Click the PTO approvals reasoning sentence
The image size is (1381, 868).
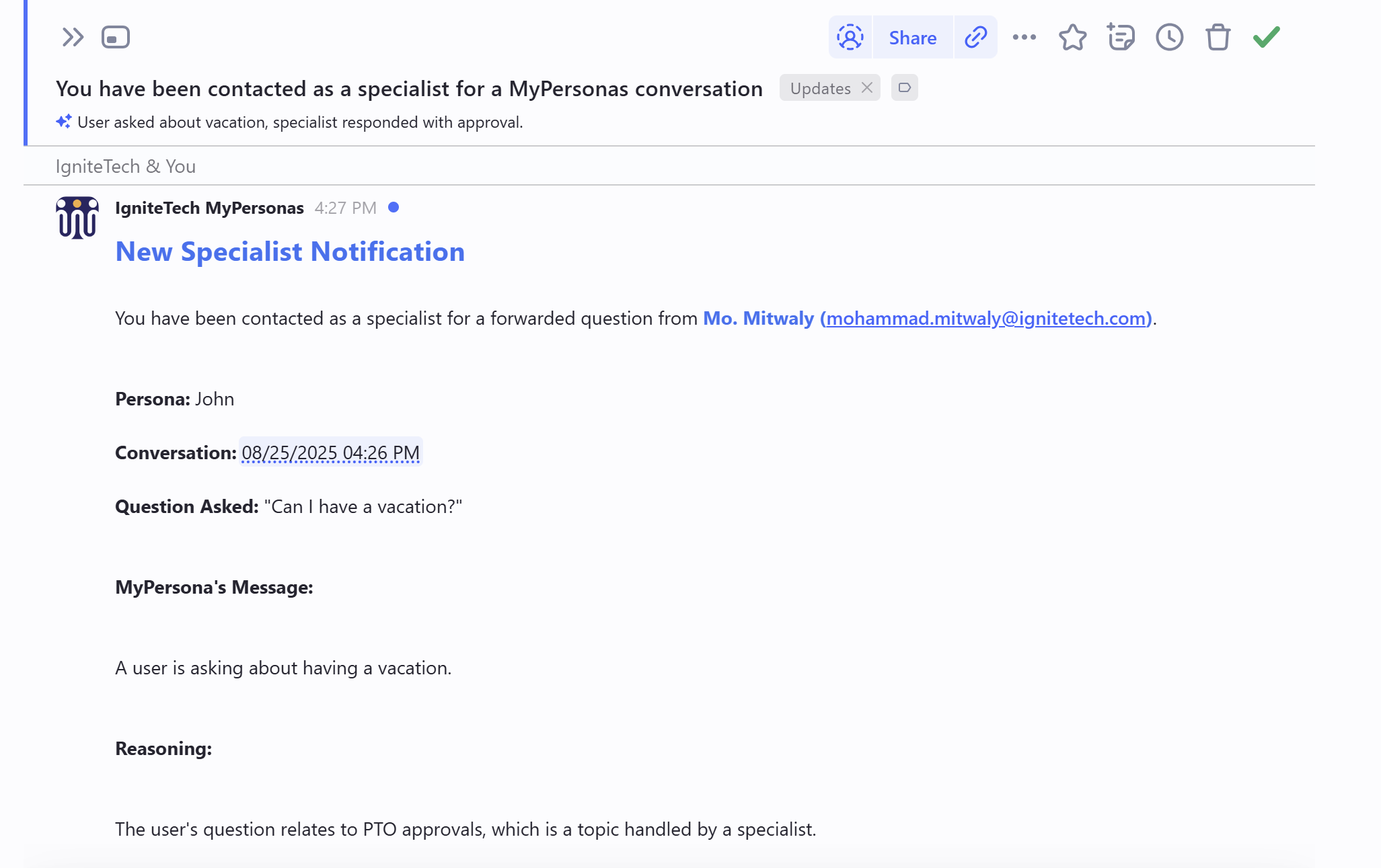(x=465, y=829)
